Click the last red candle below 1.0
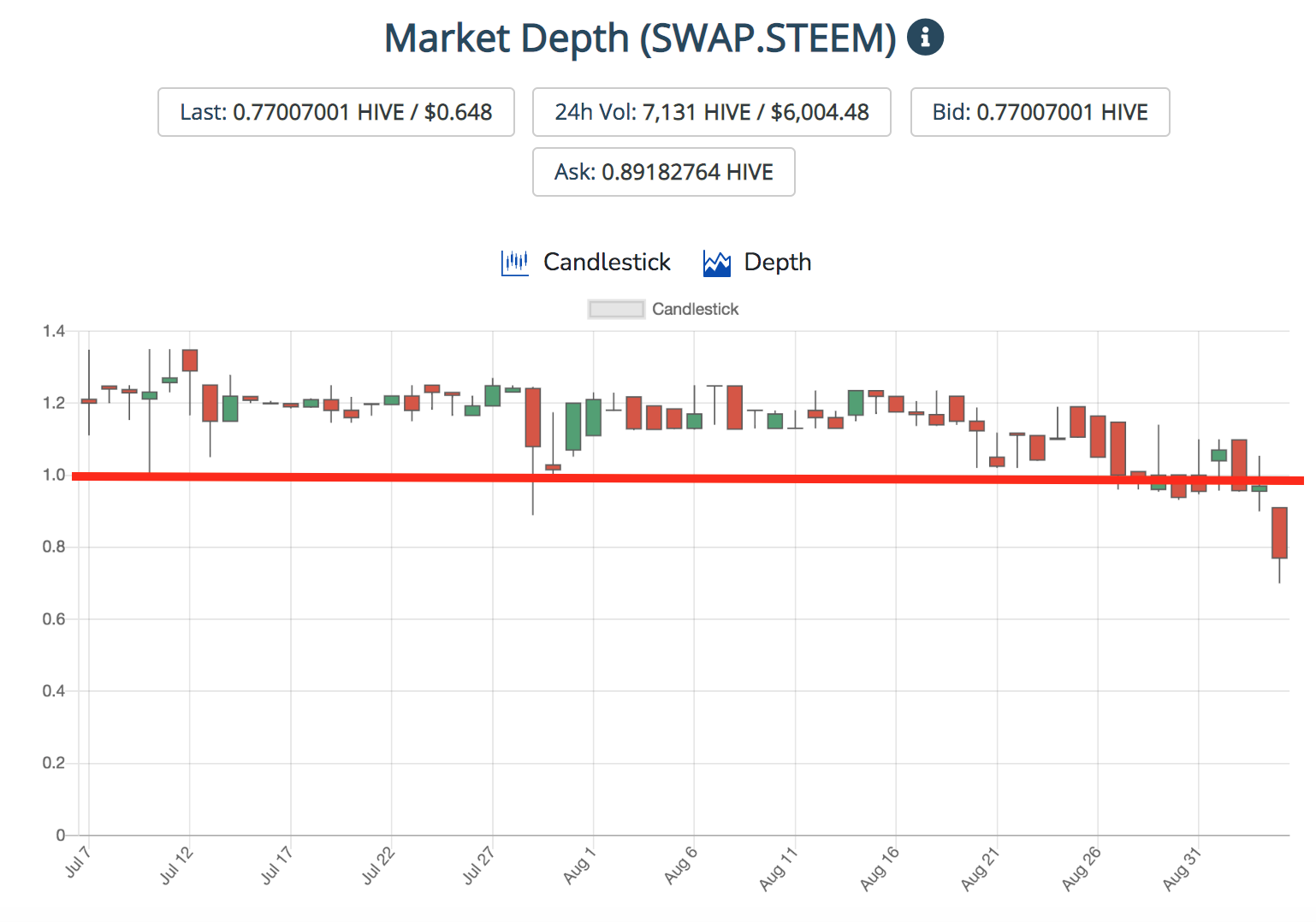Image resolution: width=1316 pixels, height=922 pixels. [1279, 533]
